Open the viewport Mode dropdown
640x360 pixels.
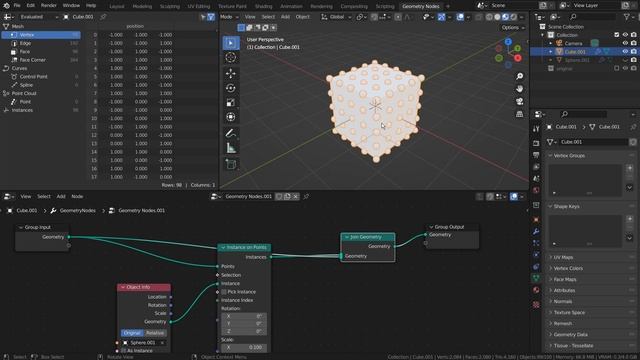click(229, 17)
